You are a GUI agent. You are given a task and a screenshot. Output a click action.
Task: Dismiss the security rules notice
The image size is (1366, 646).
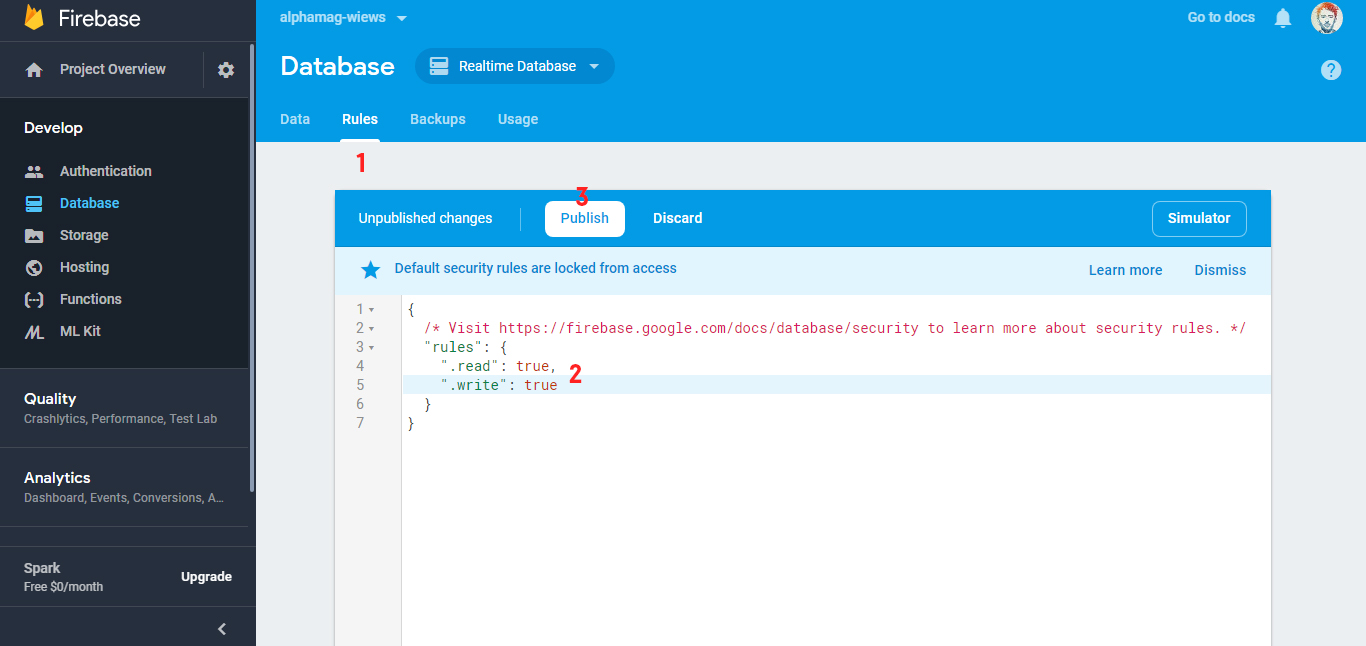point(1220,270)
